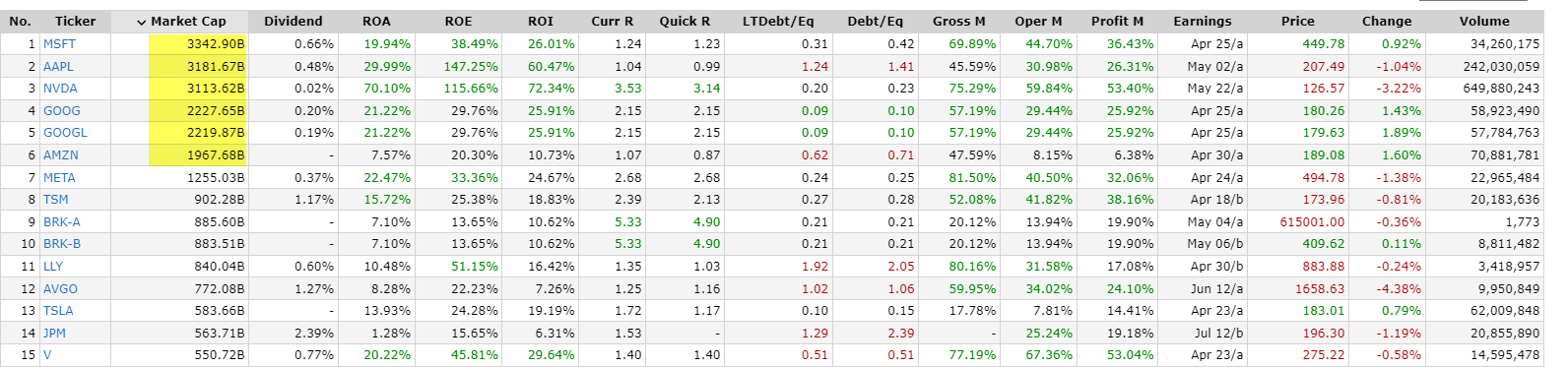Click NVDA change value -3.22%

1400,89
